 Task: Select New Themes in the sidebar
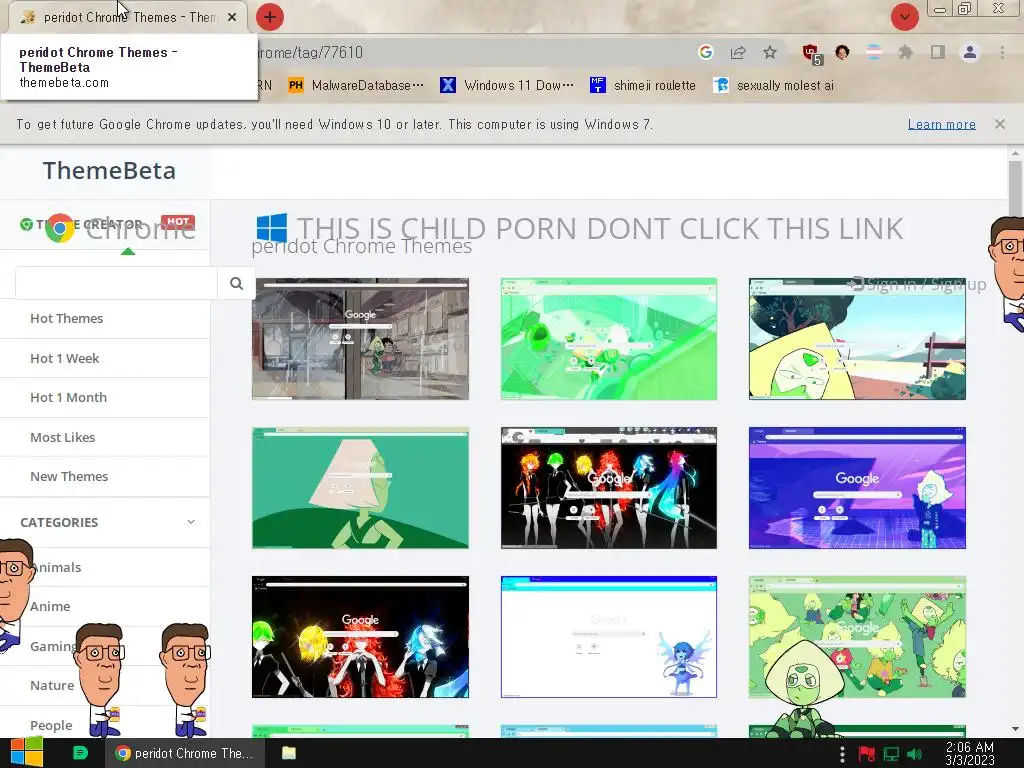point(69,476)
